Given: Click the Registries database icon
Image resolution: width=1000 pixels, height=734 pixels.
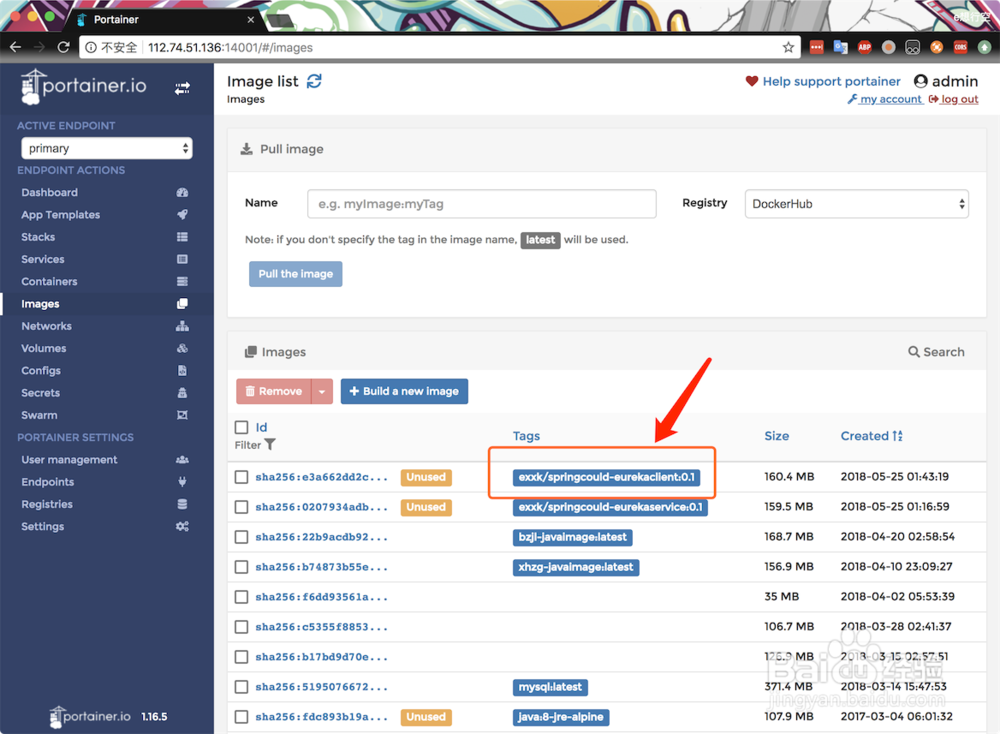Looking at the screenshot, I should [182, 504].
